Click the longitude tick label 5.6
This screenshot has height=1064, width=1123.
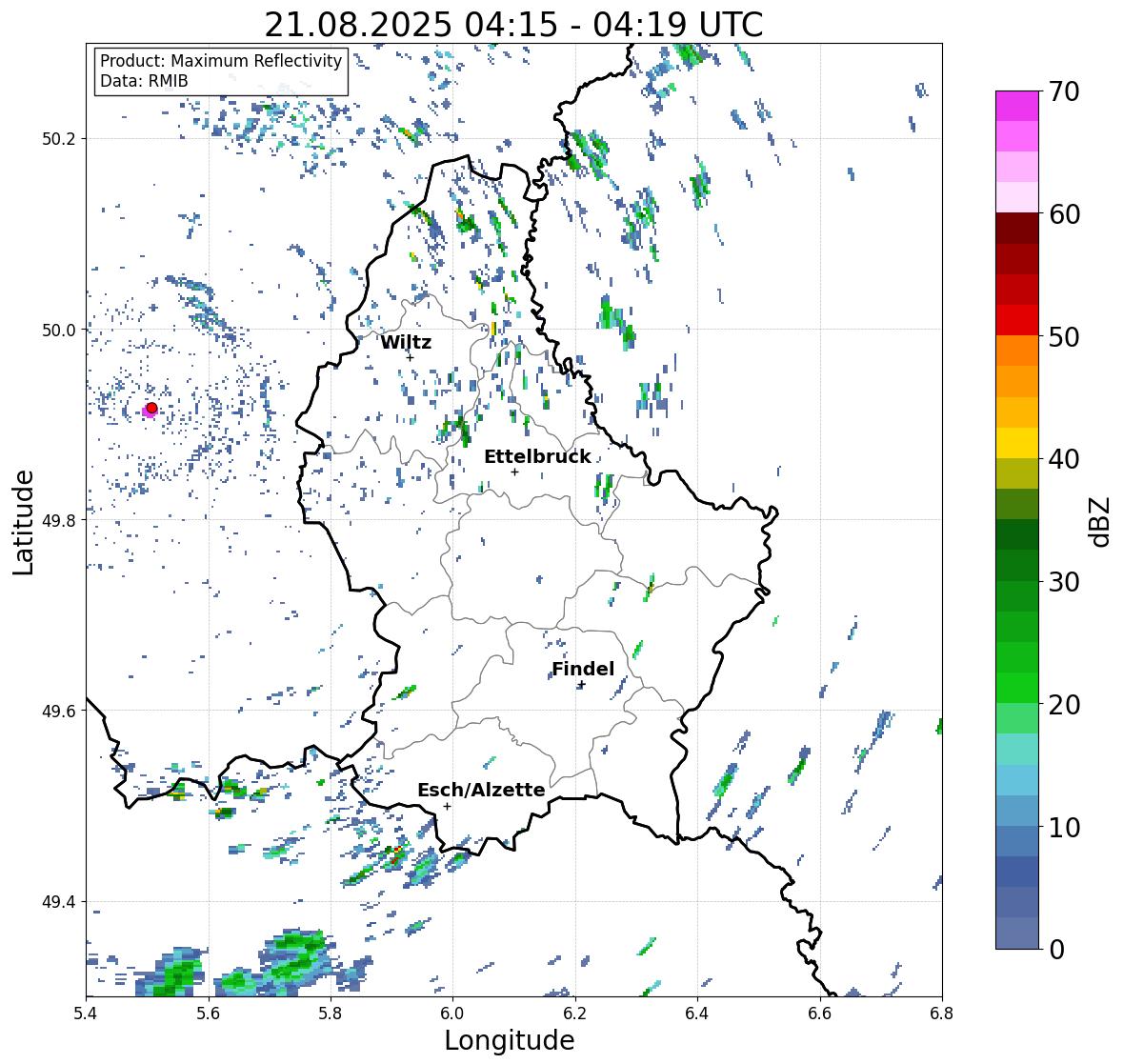(x=209, y=1014)
